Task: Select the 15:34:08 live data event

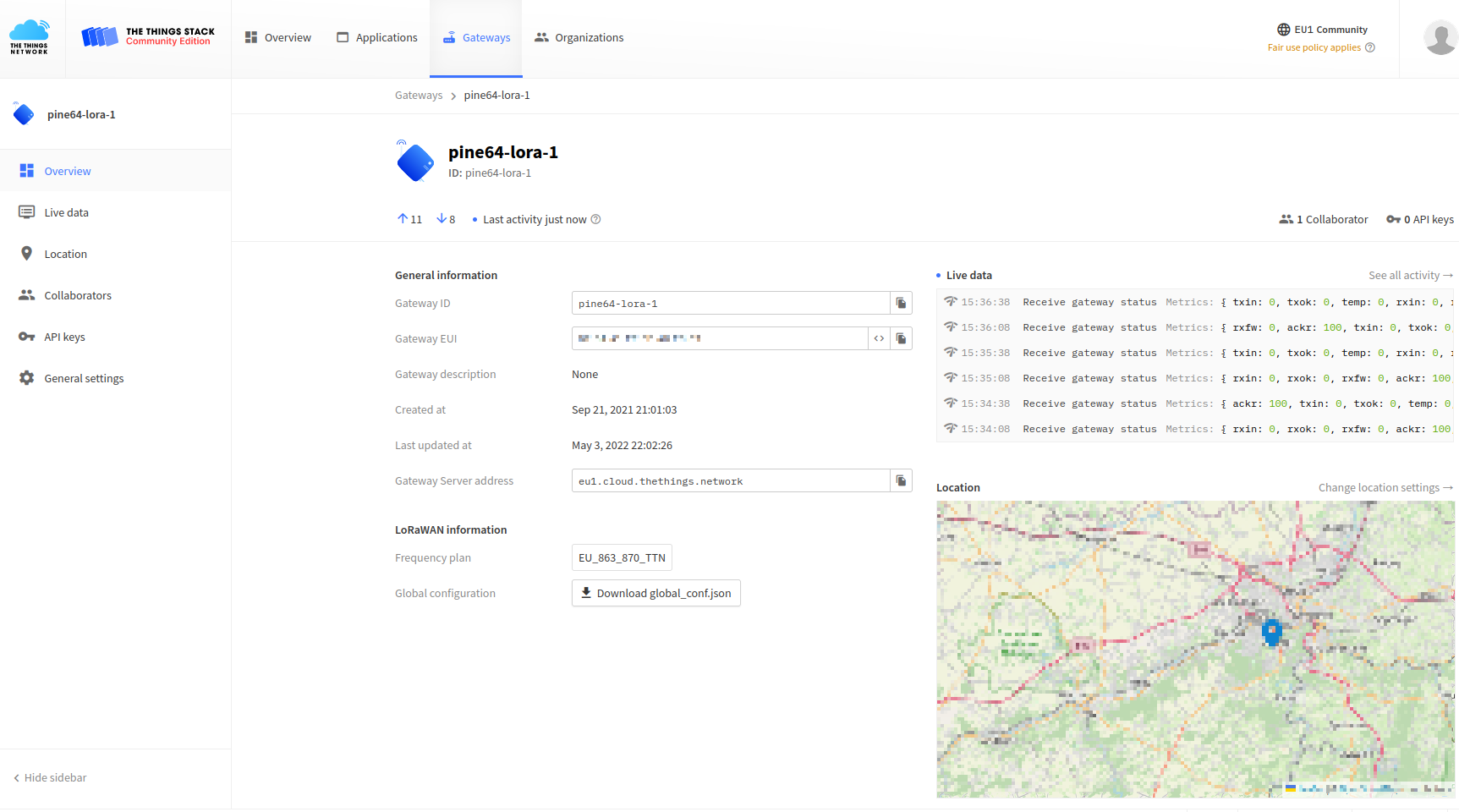Action: tap(1195, 429)
